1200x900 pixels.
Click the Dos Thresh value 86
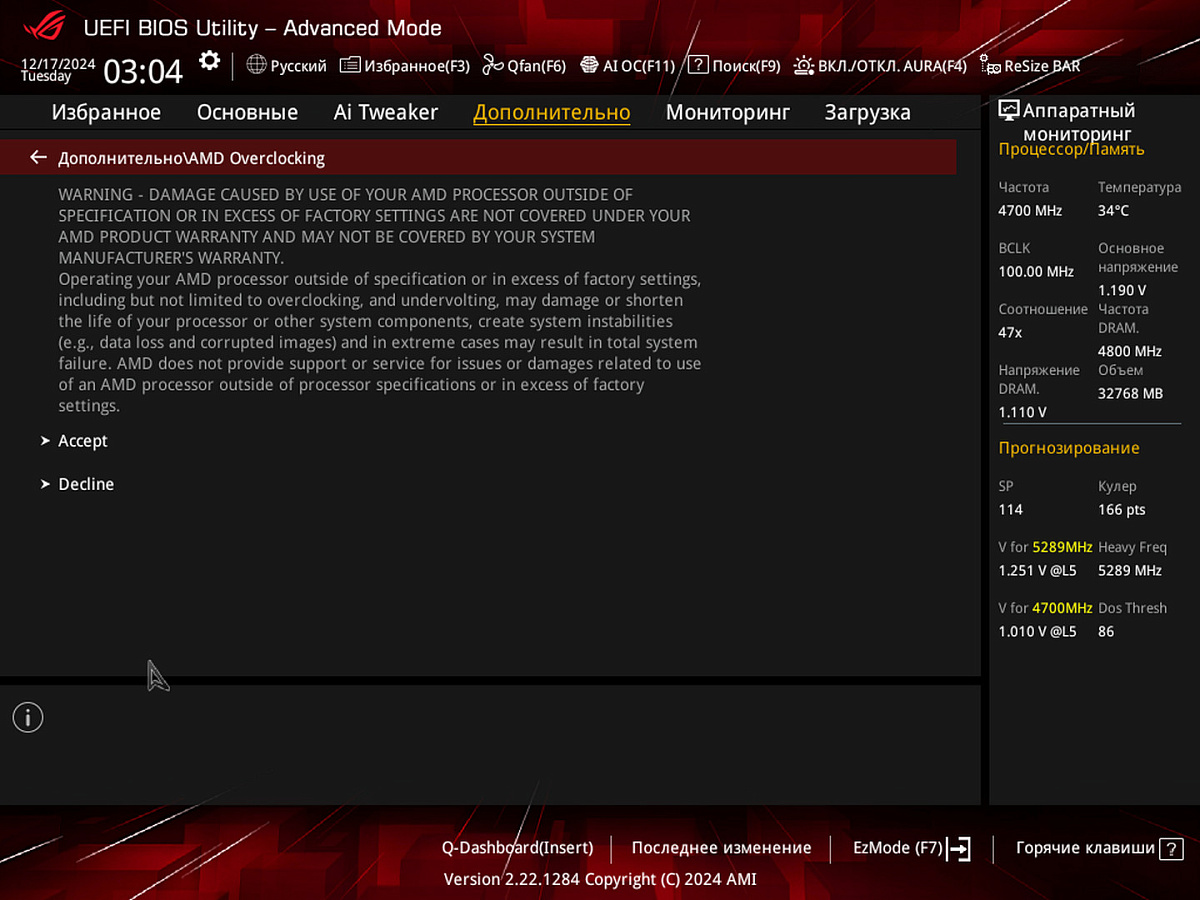click(x=1106, y=632)
